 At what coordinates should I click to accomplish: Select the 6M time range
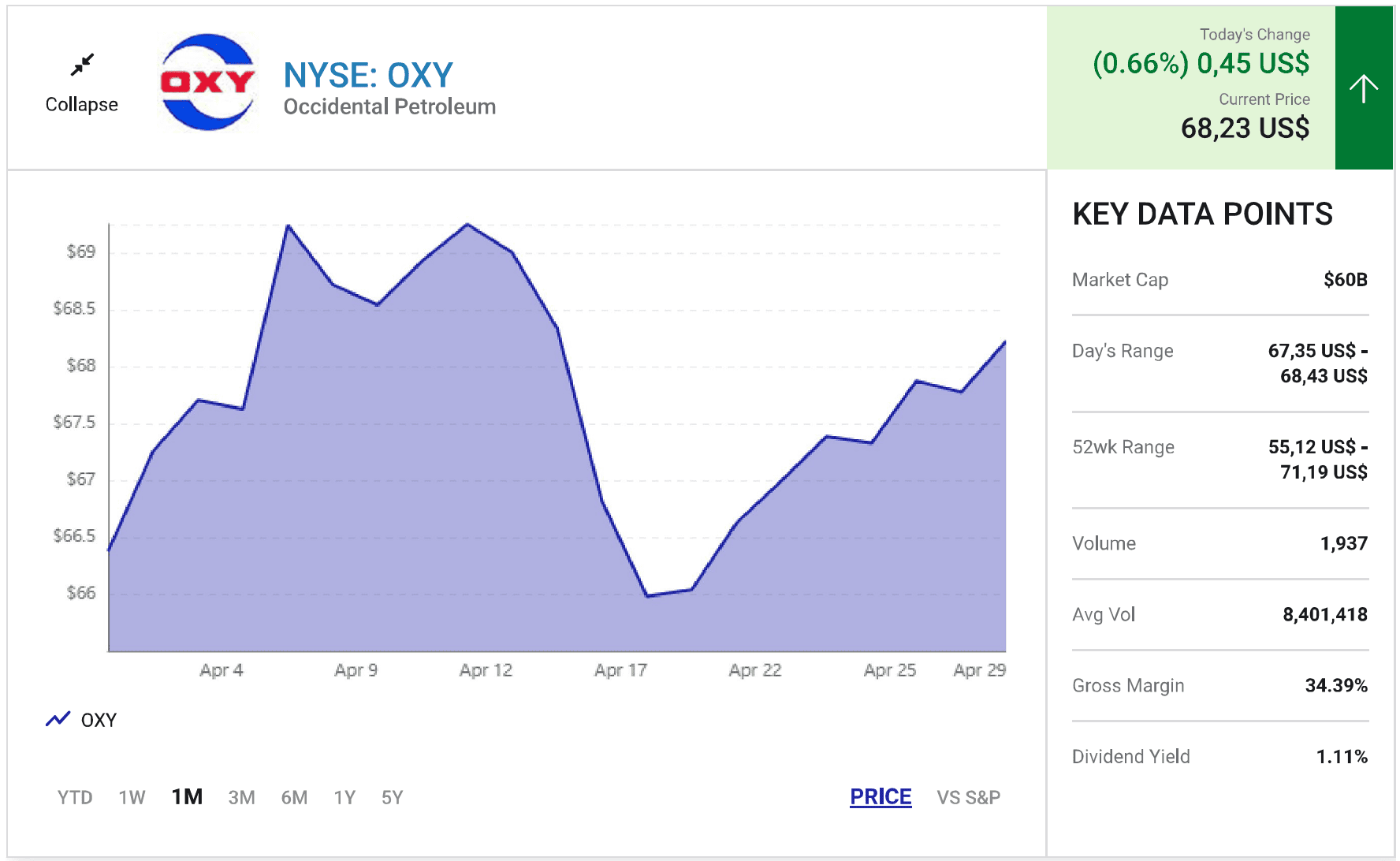point(294,797)
